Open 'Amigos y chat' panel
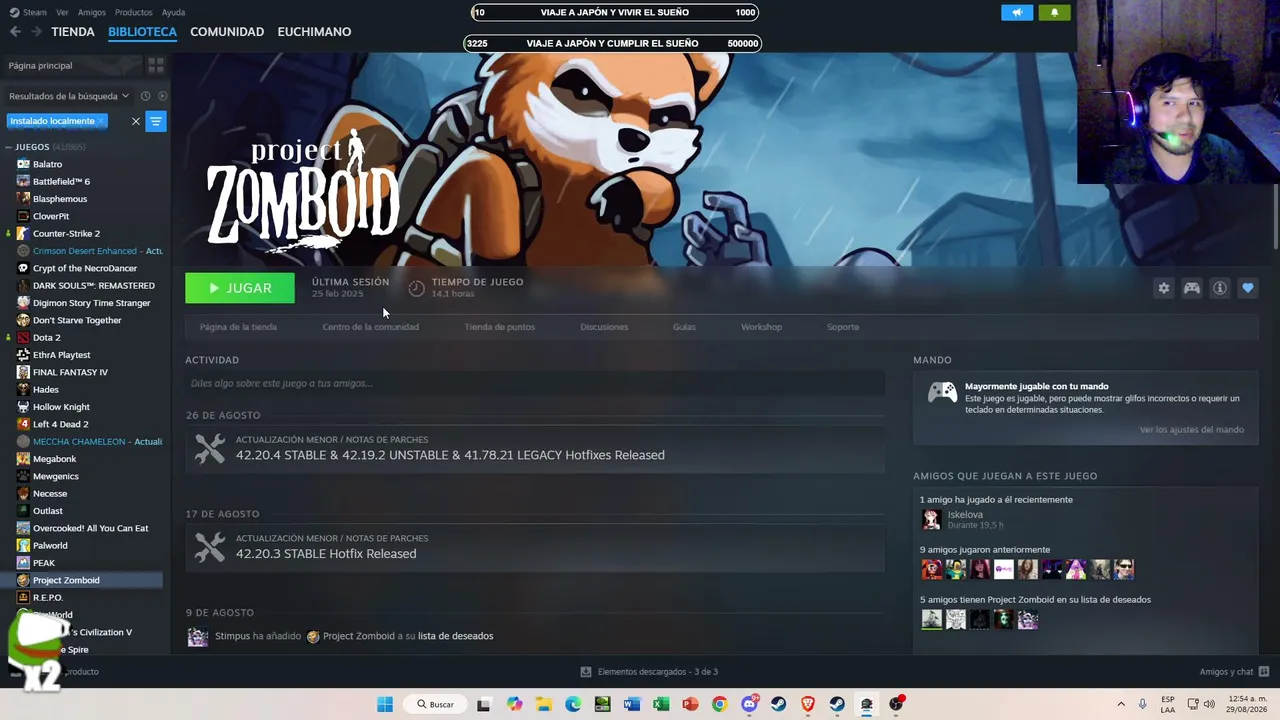1280x720 pixels. tap(1234, 672)
